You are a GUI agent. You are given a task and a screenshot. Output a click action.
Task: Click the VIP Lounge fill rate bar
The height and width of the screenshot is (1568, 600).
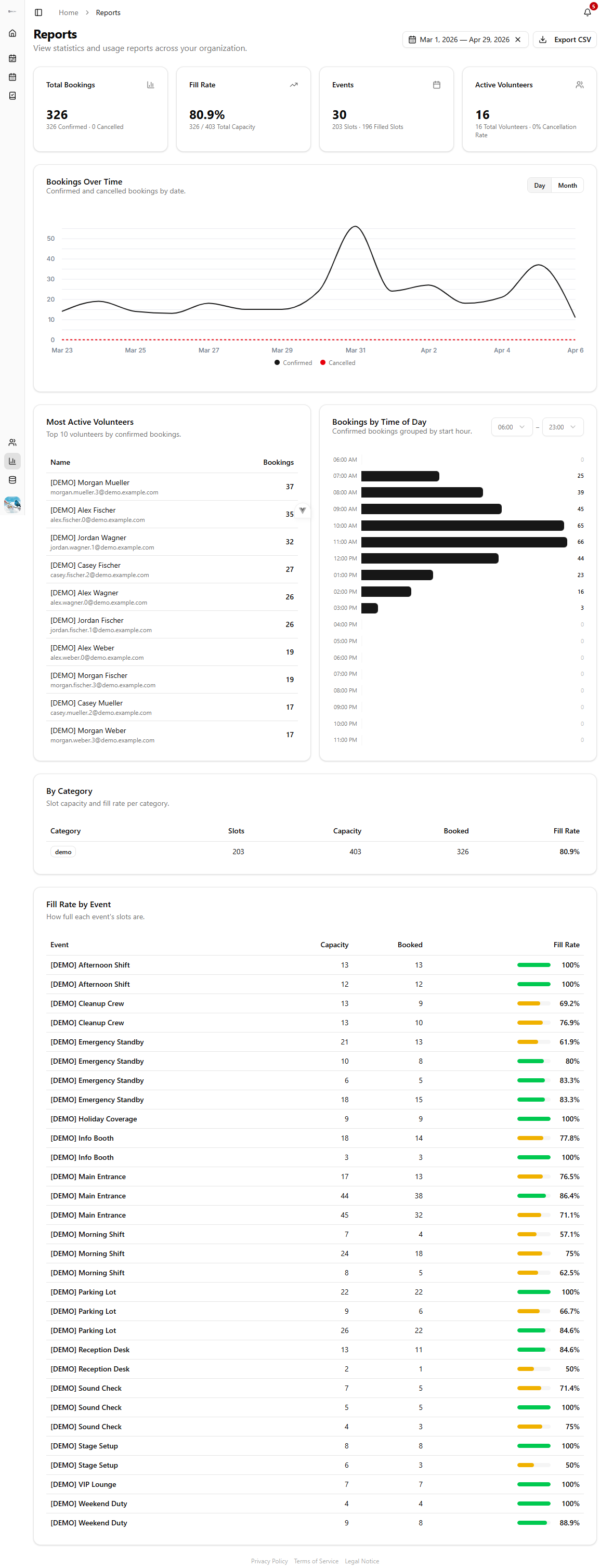(533, 1485)
